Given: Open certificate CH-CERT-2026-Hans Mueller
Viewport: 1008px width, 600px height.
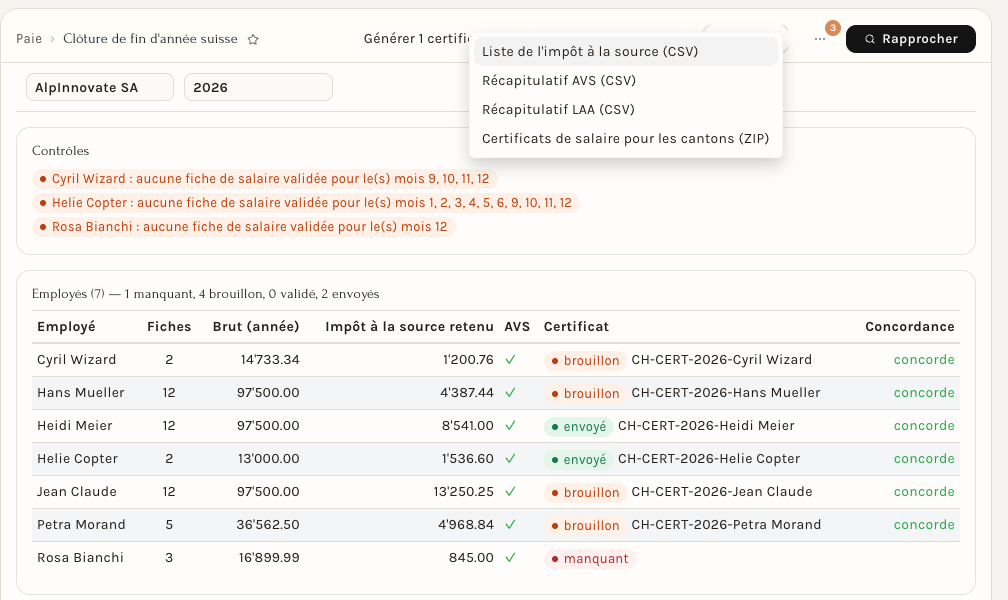Looking at the screenshot, I should (x=726, y=392).
